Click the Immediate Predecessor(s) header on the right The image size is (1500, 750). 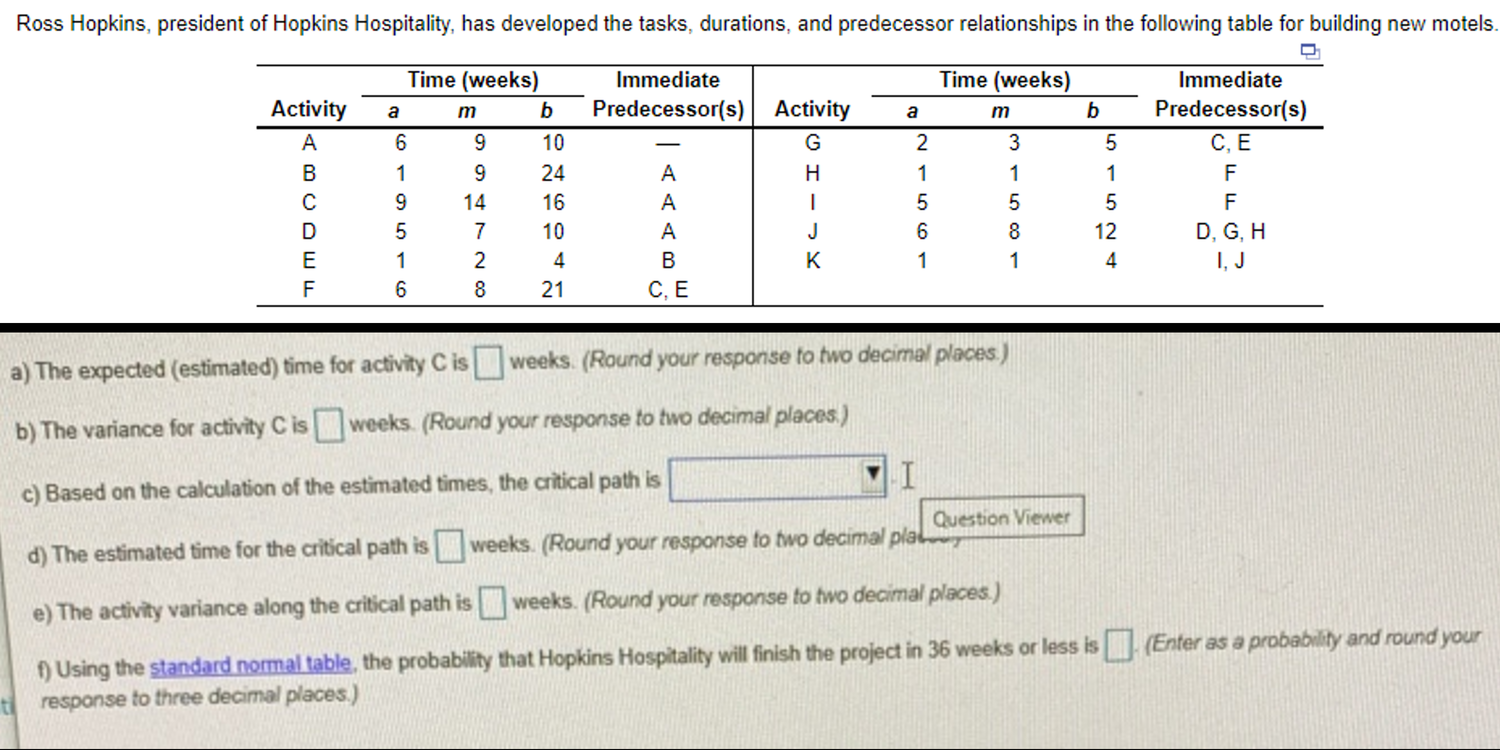pos(1230,94)
